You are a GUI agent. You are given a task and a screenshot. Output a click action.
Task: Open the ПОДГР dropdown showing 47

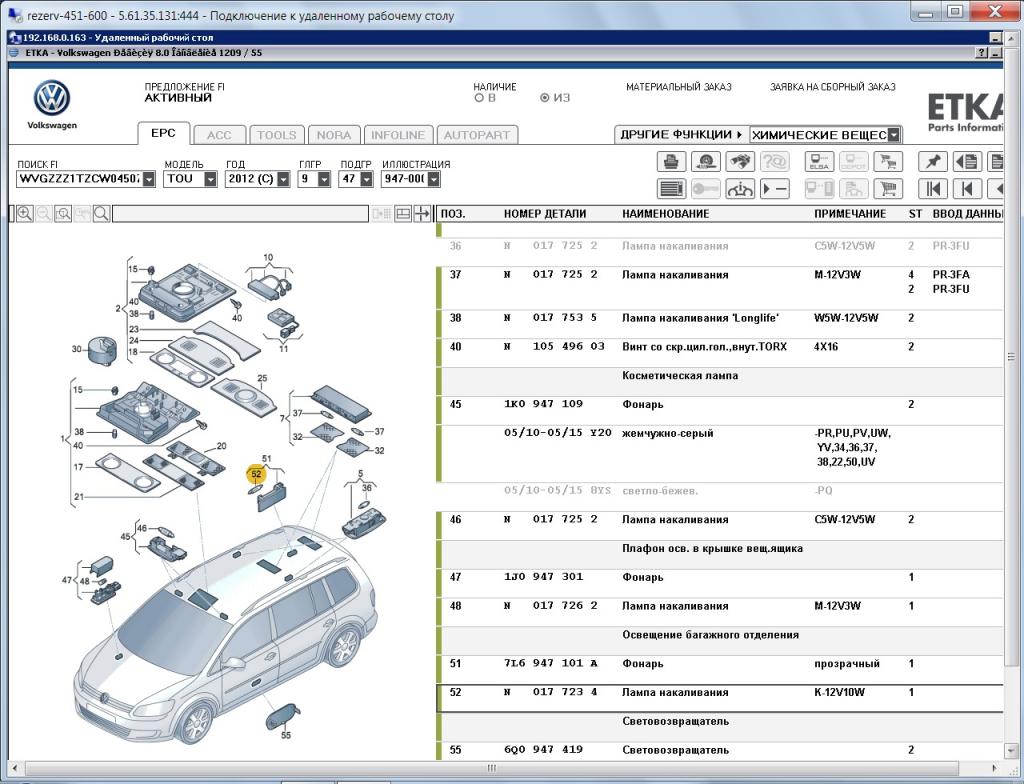pyautogui.click(x=366, y=179)
